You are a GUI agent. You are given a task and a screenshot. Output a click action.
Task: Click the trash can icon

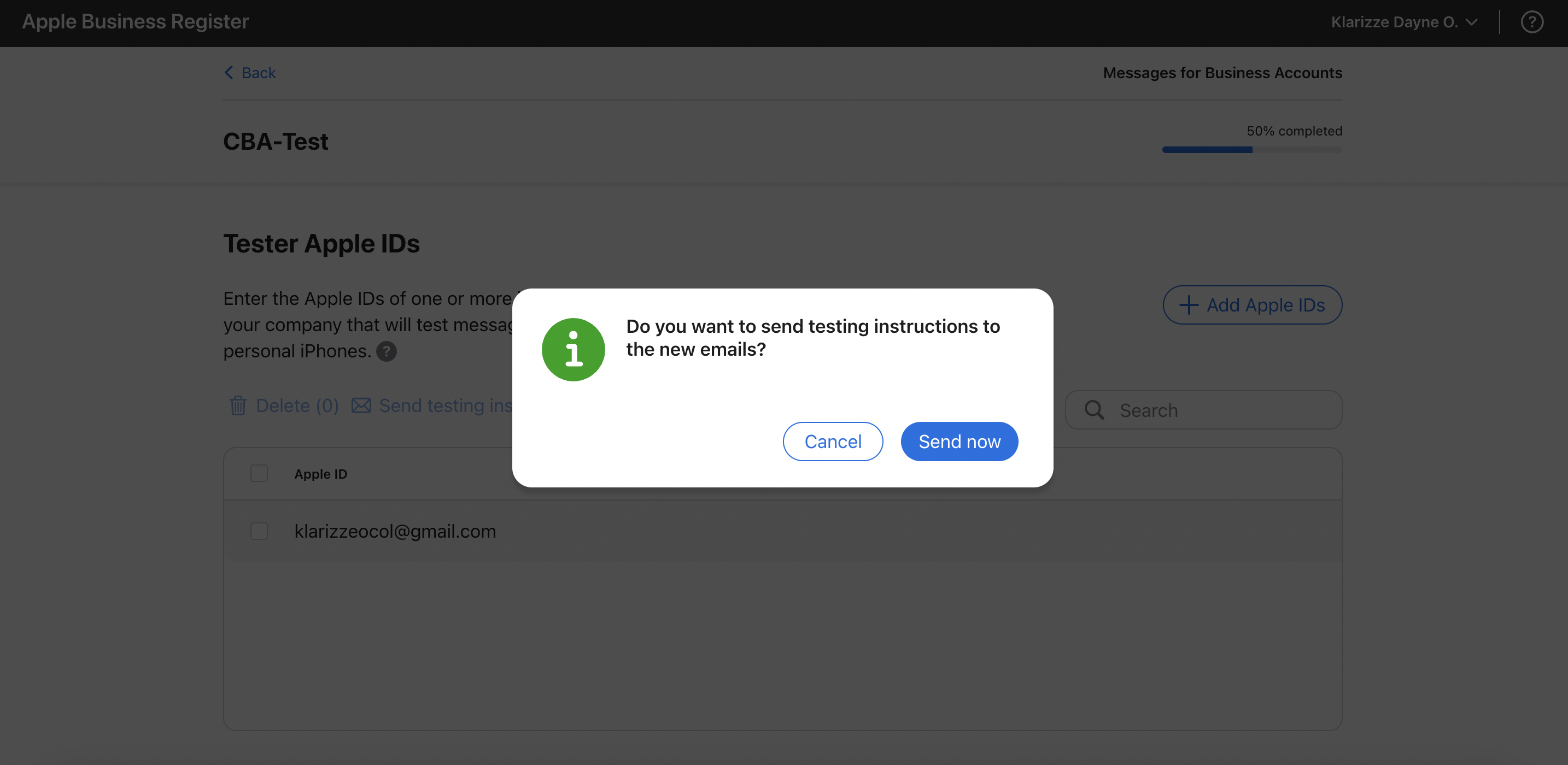coord(237,405)
